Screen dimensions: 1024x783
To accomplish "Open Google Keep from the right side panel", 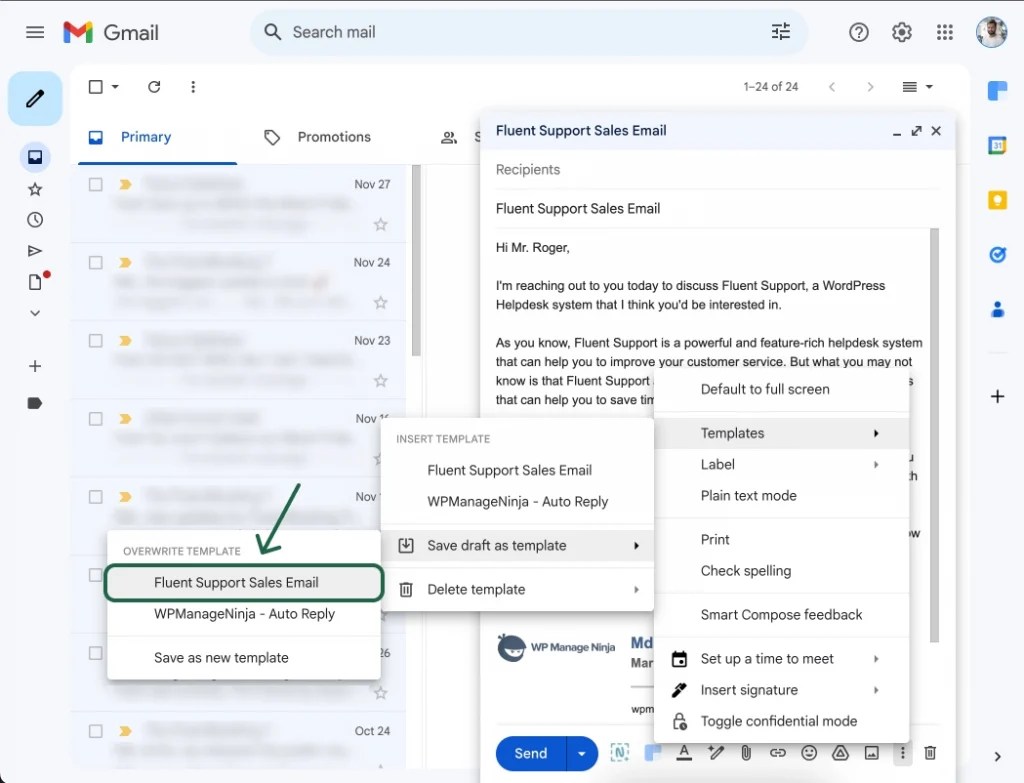I will [x=997, y=199].
